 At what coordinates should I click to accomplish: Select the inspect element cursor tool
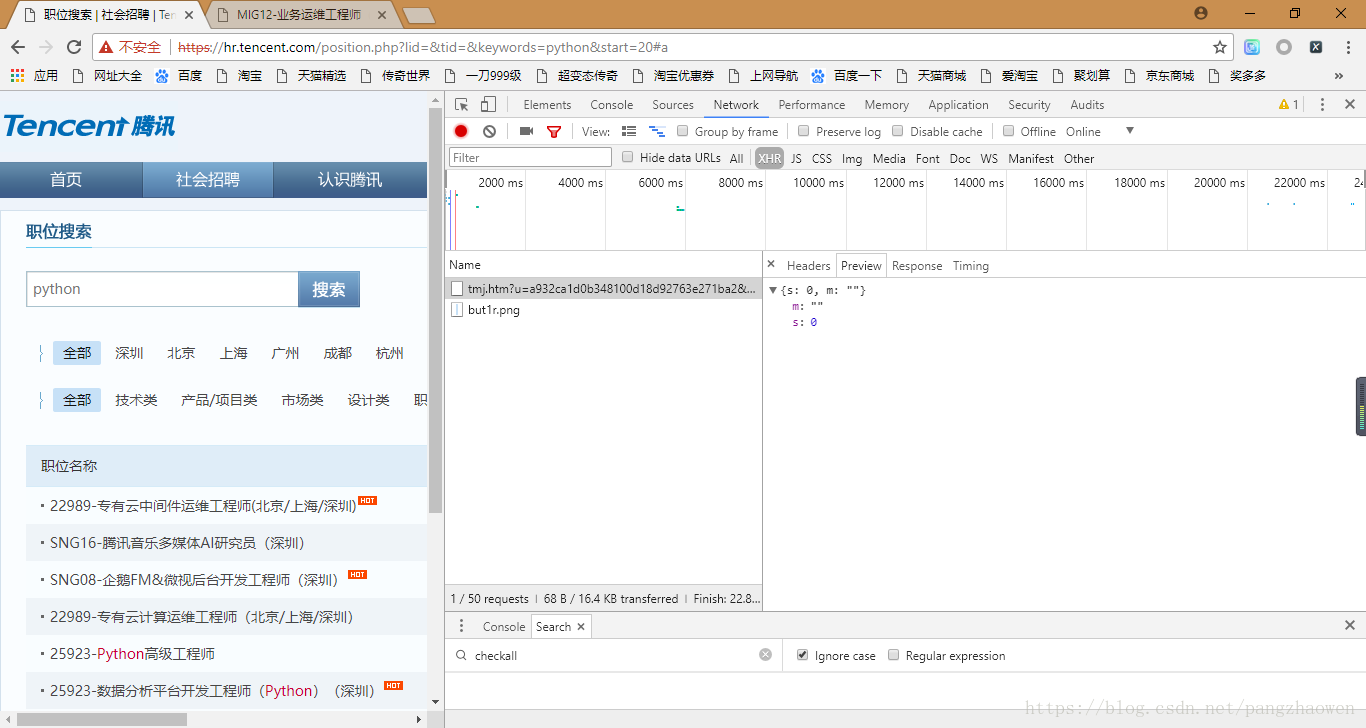pos(461,104)
